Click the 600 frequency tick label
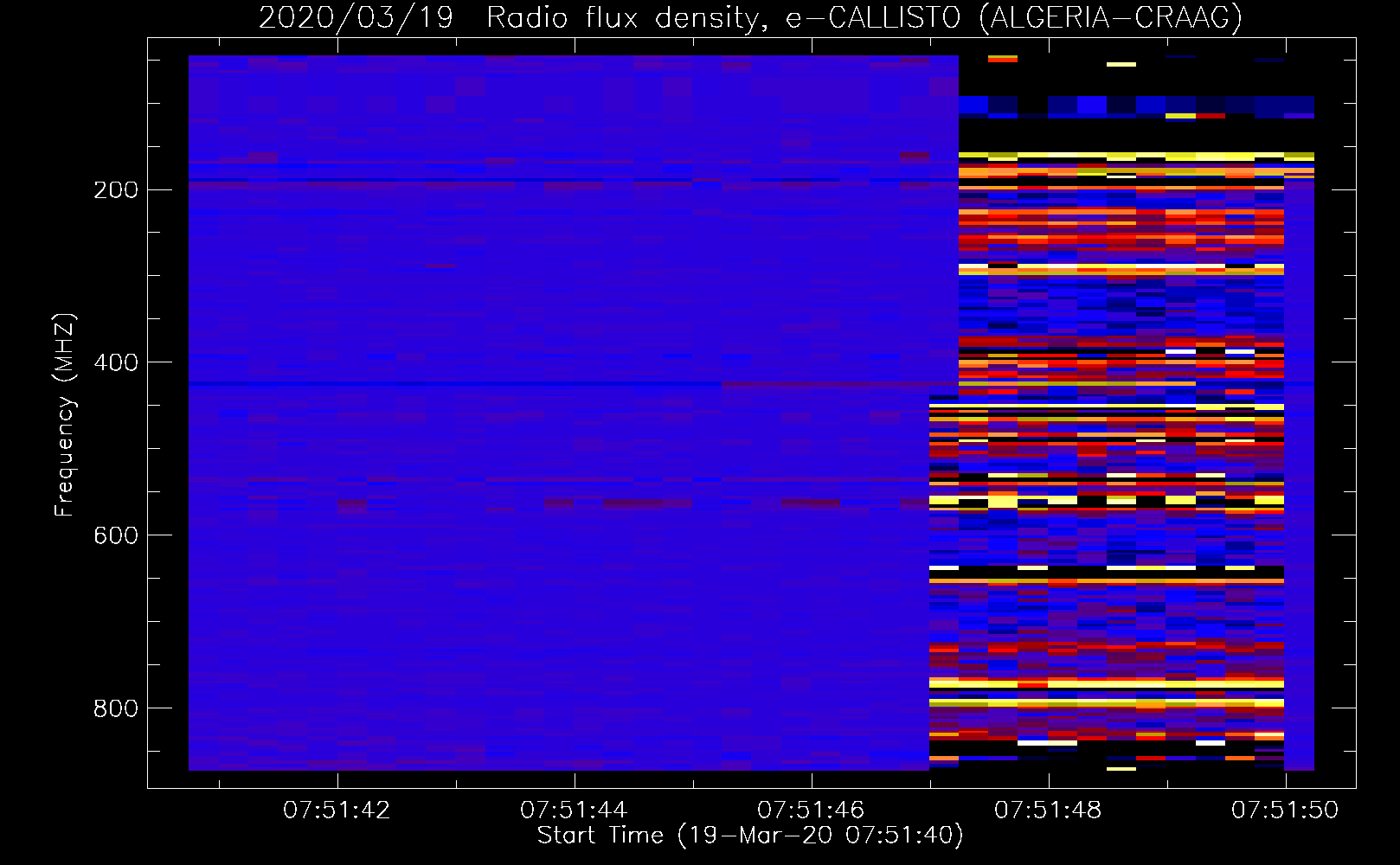The height and width of the screenshot is (865, 1400). (x=116, y=535)
